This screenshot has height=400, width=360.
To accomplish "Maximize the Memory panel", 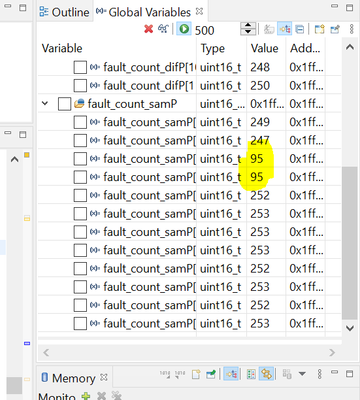I will point(350,373).
